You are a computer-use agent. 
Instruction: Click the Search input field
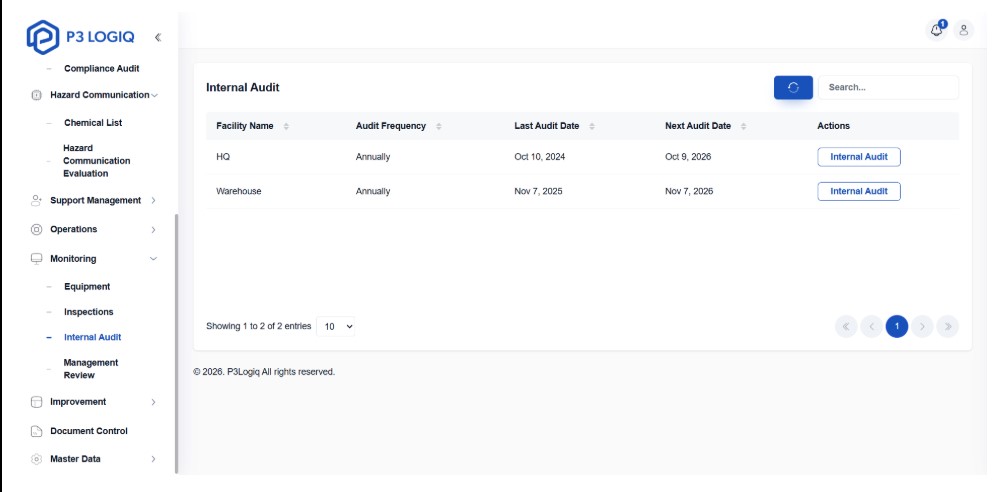[x=888, y=88]
